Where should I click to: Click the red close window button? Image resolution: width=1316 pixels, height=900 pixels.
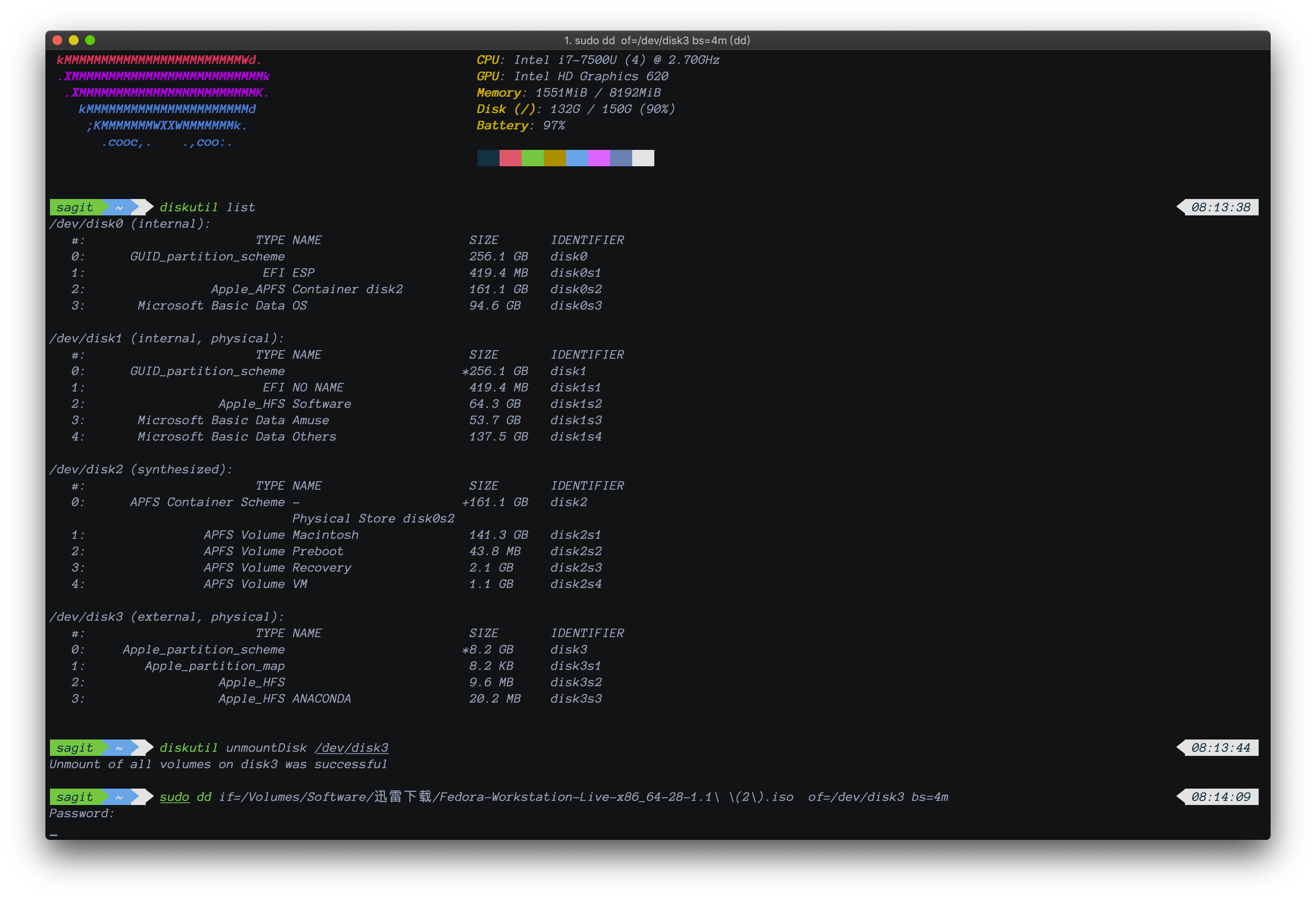(x=57, y=40)
